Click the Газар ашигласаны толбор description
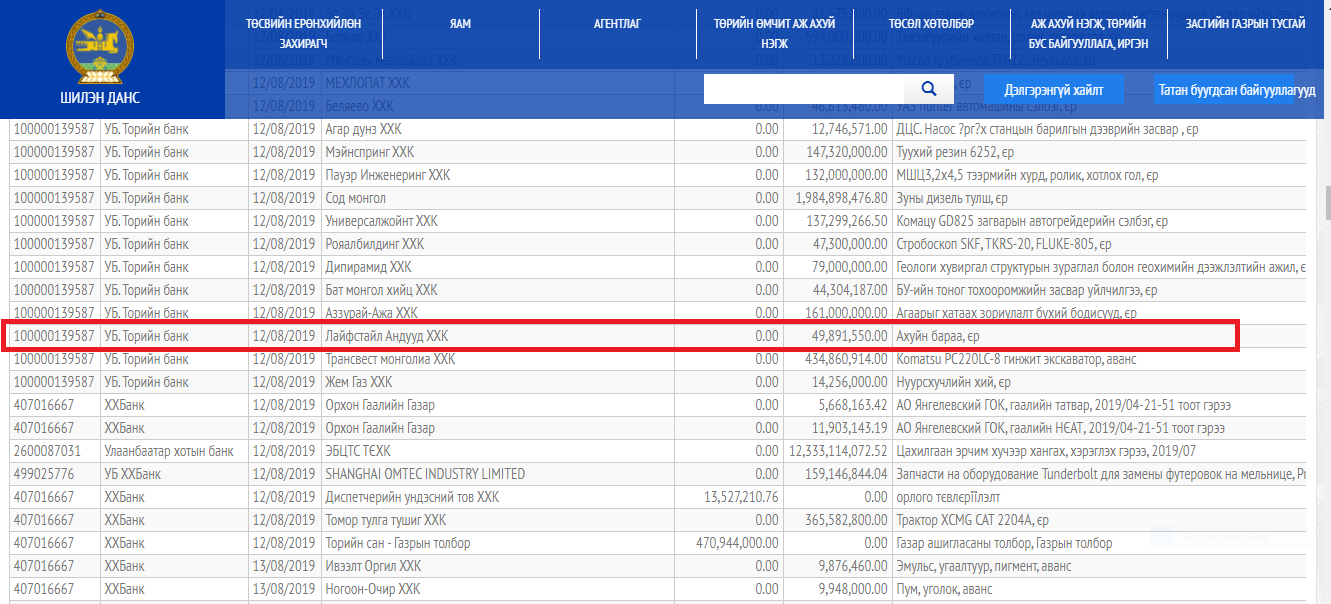The height and width of the screenshot is (604, 1331). point(1004,543)
